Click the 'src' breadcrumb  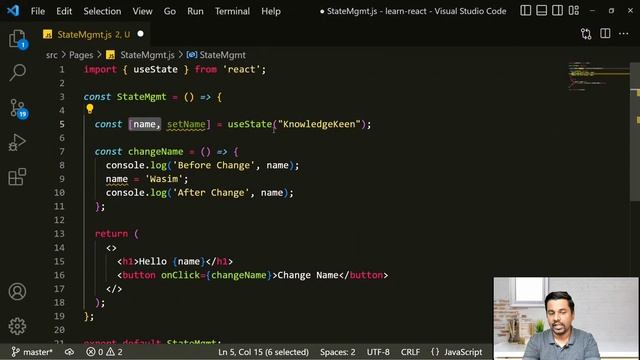pyautogui.click(x=51, y=55)
